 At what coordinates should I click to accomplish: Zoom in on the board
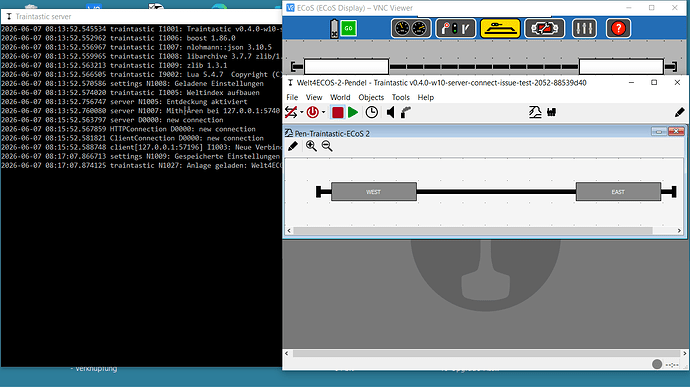point(311,146)
